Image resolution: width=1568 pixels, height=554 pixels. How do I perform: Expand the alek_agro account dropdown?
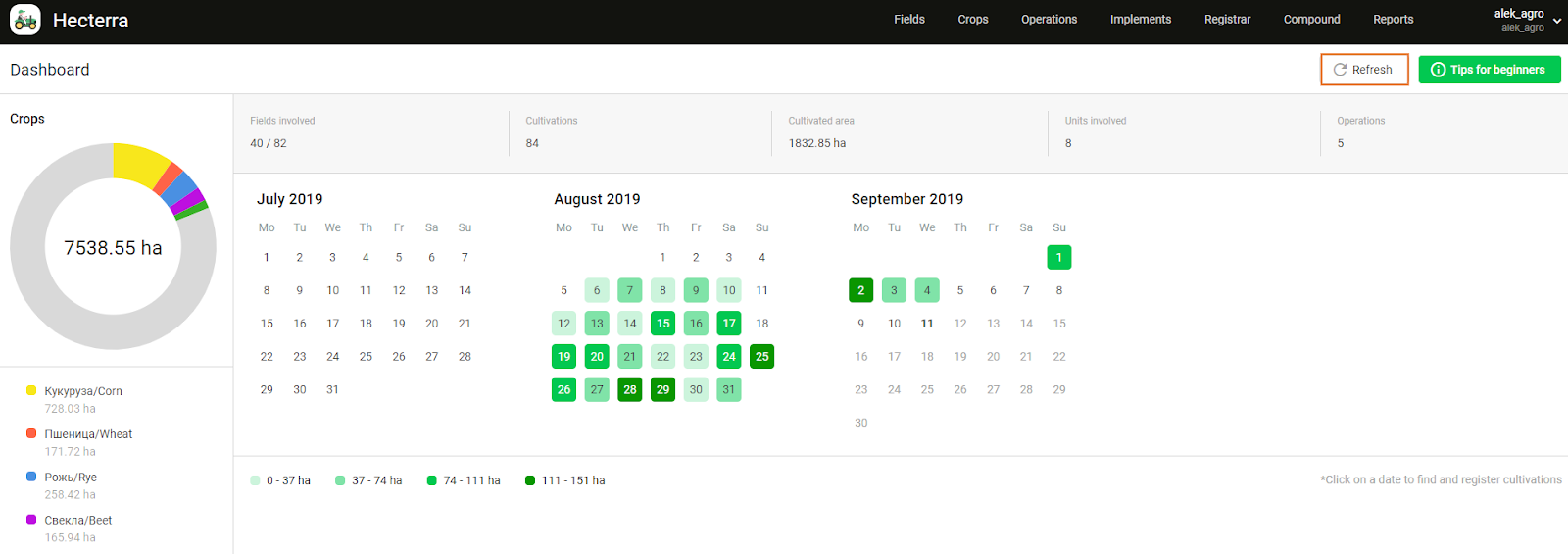pyautogui.click(x=1556, y=21)
